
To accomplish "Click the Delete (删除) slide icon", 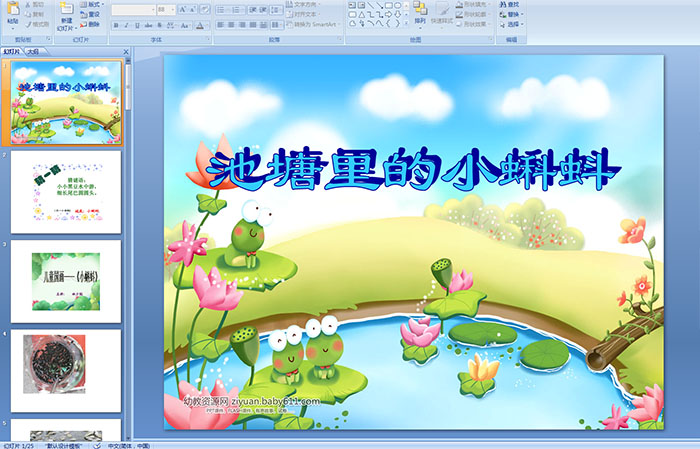I will 84,25.
